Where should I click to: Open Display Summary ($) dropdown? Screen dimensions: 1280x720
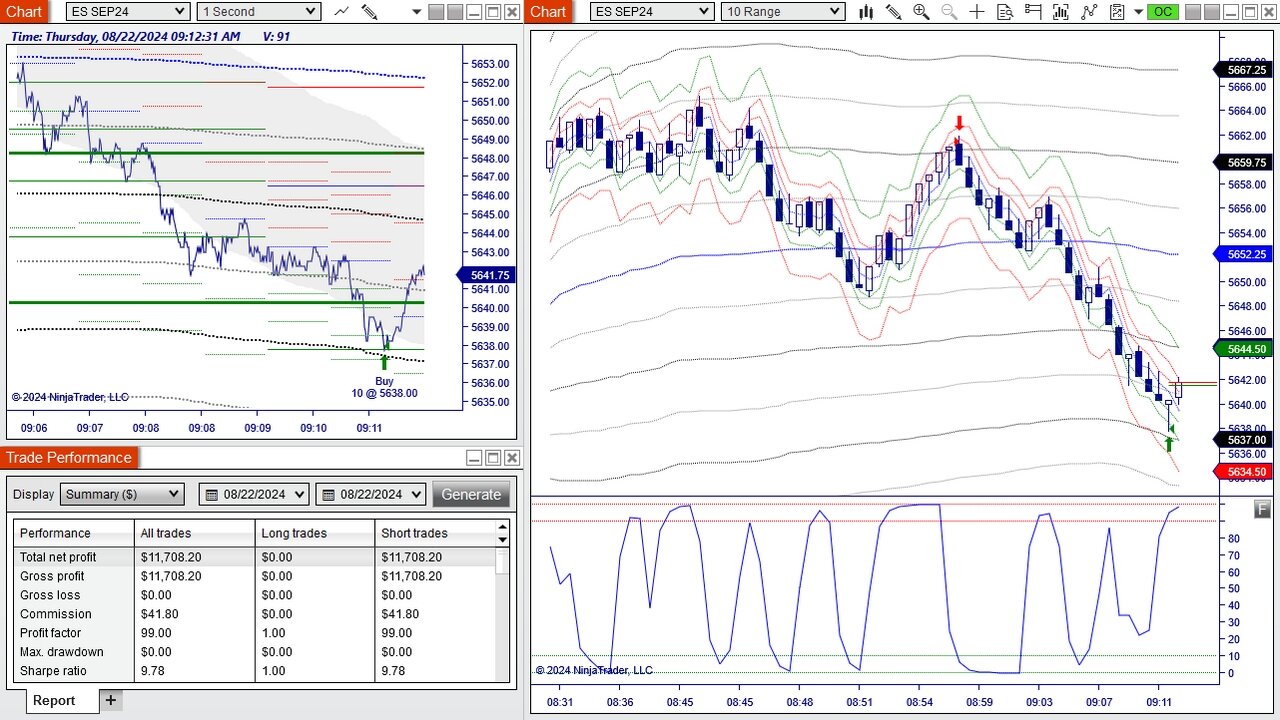coord(122,494)
